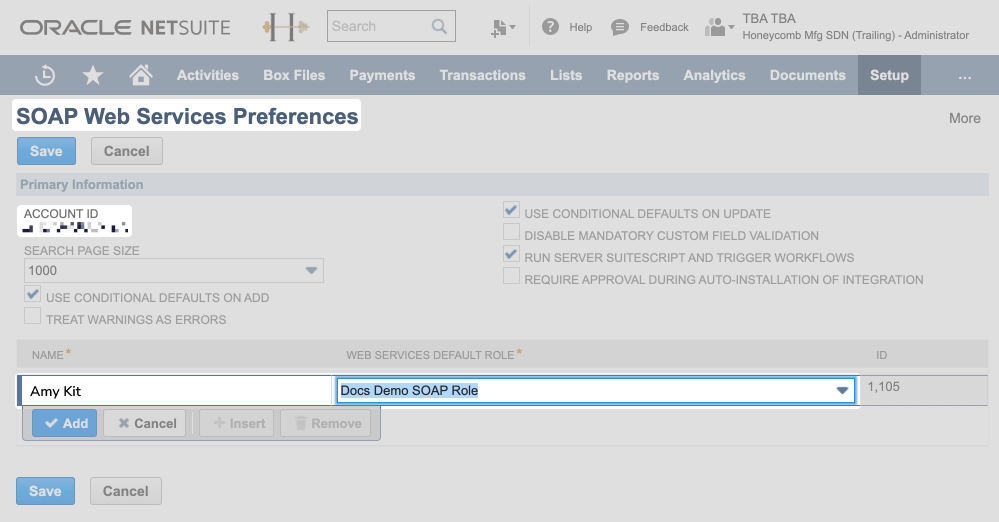
Task: Click the More link
Action: [964, 118]
